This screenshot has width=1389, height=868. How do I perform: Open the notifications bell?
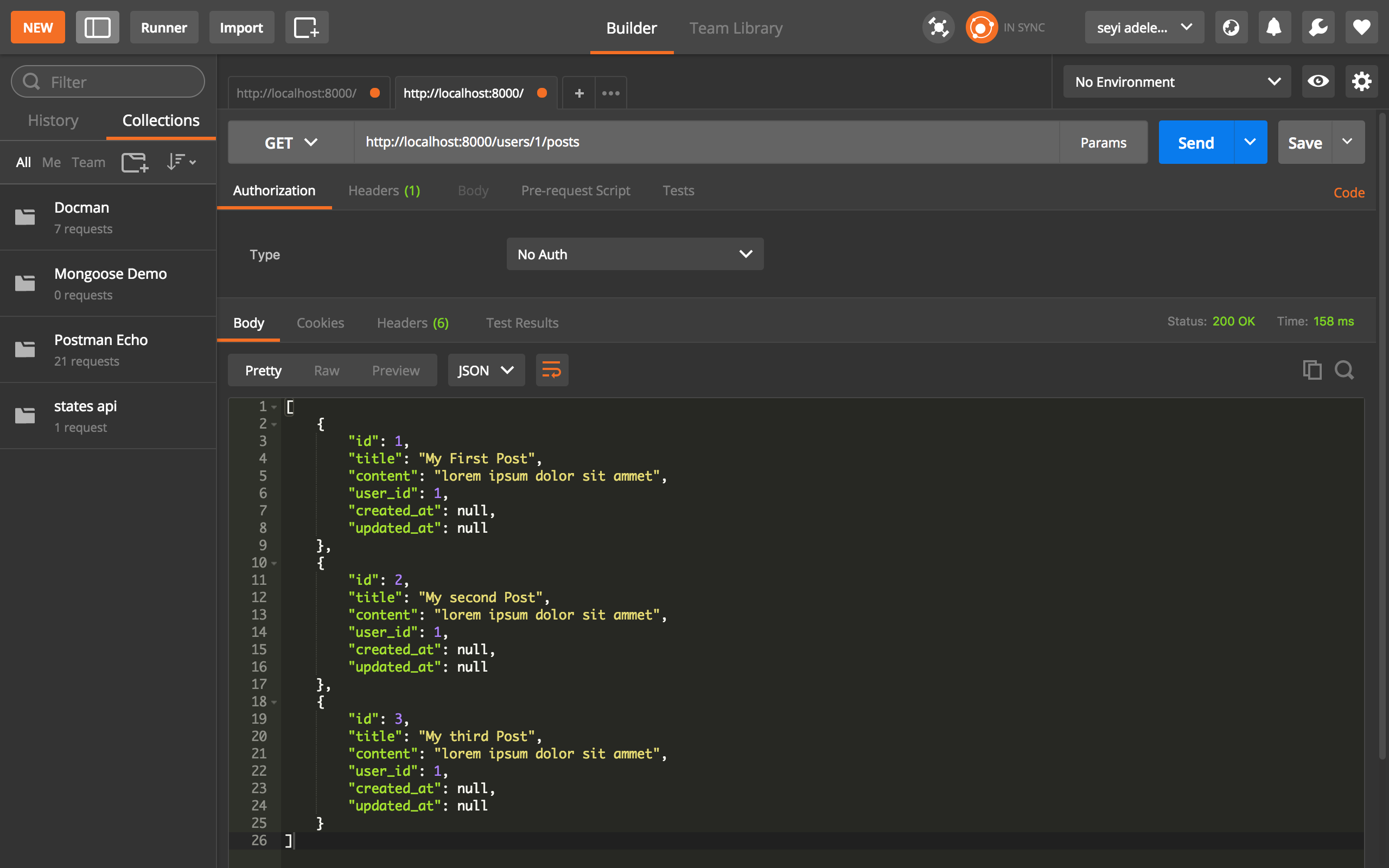(x=1273, y=28)
